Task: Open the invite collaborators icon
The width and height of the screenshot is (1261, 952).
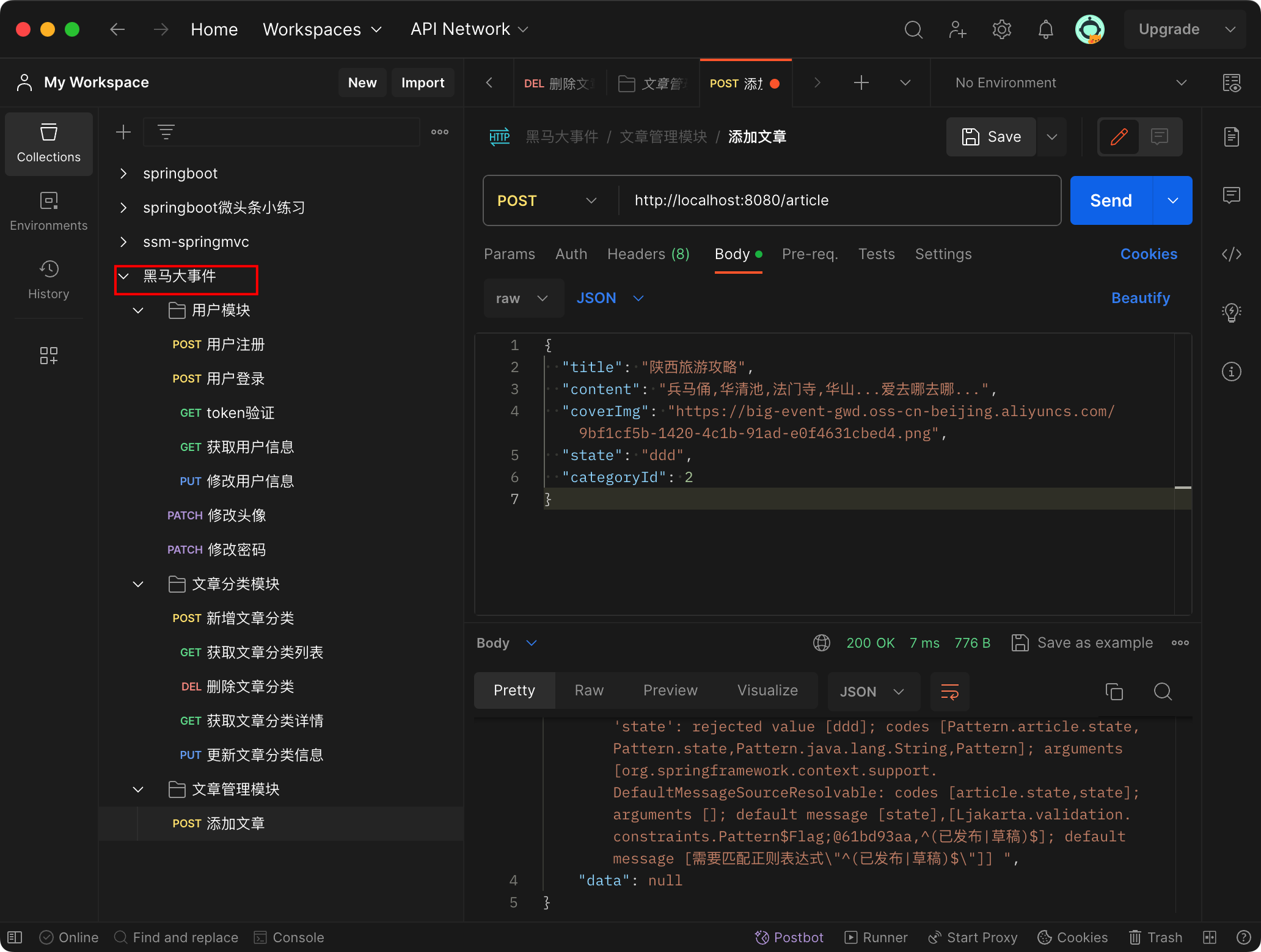Action: (957, 29)
